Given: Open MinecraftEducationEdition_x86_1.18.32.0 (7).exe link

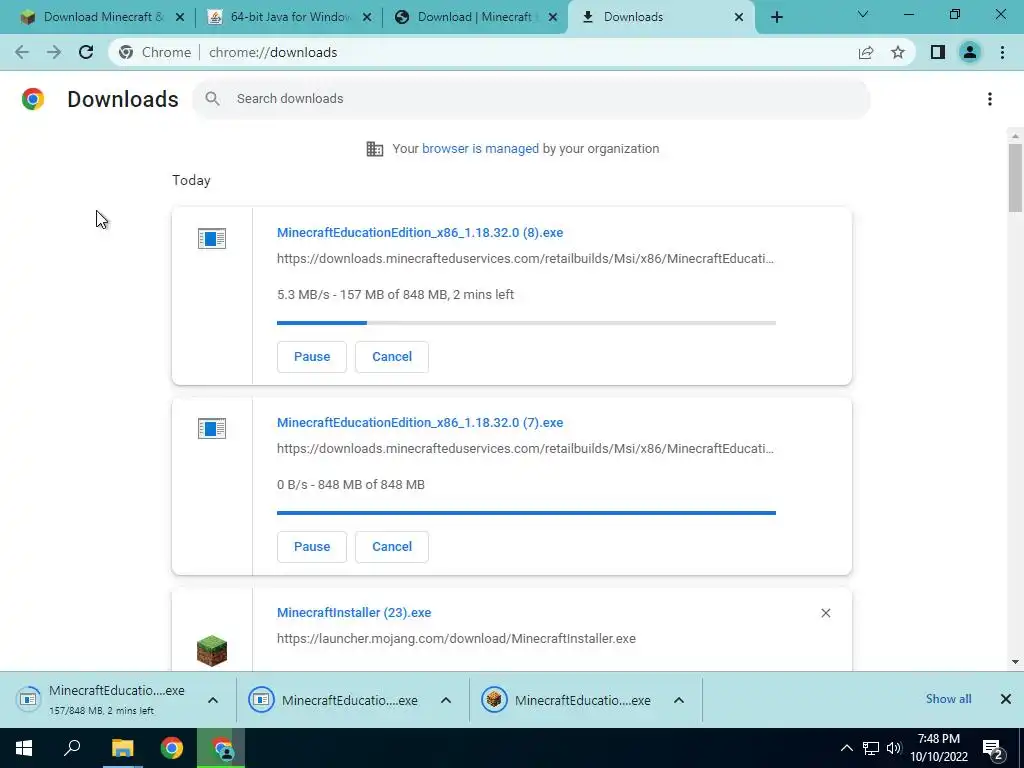Looking at the screenshot, I should [x=420, y=423].
